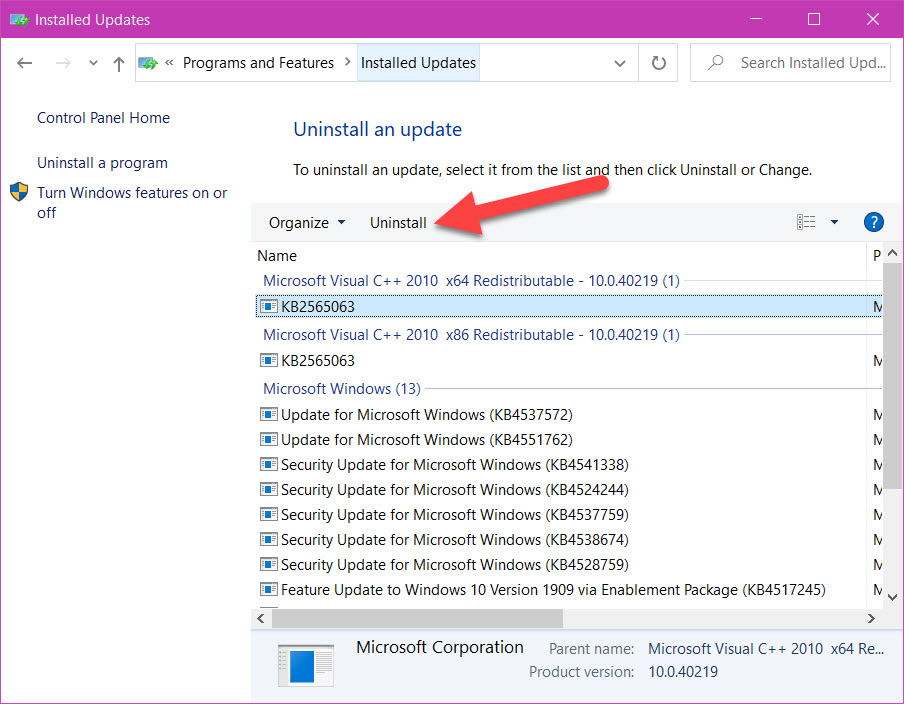The image size is (904, 704).
Task: Sort by the Name column header
Action: click(277, 255)
